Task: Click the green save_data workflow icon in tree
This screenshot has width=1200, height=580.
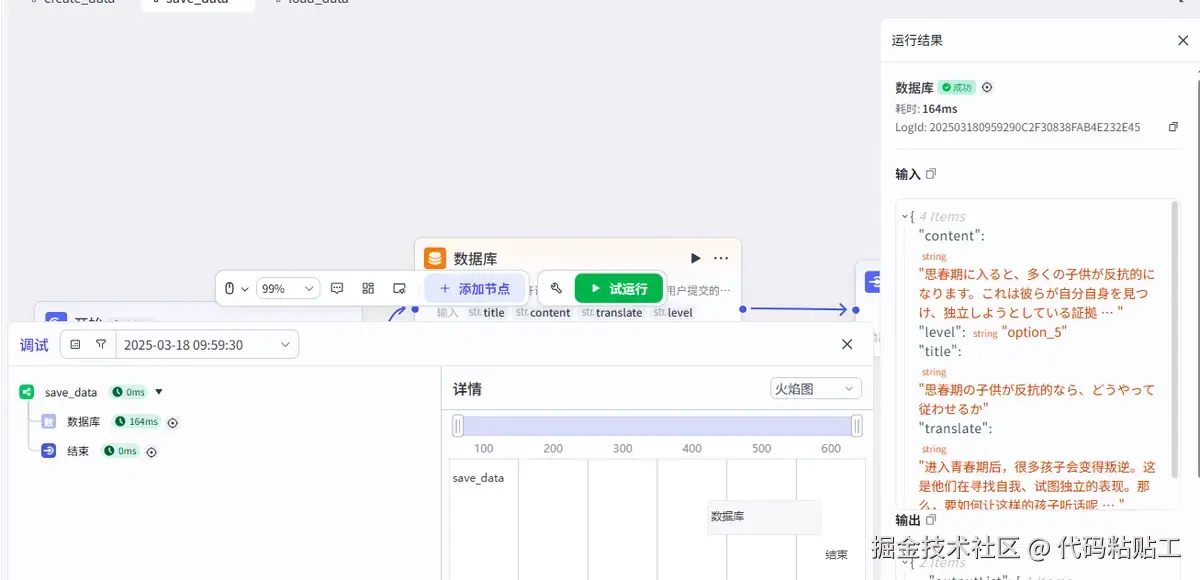Action: (27, 392)
